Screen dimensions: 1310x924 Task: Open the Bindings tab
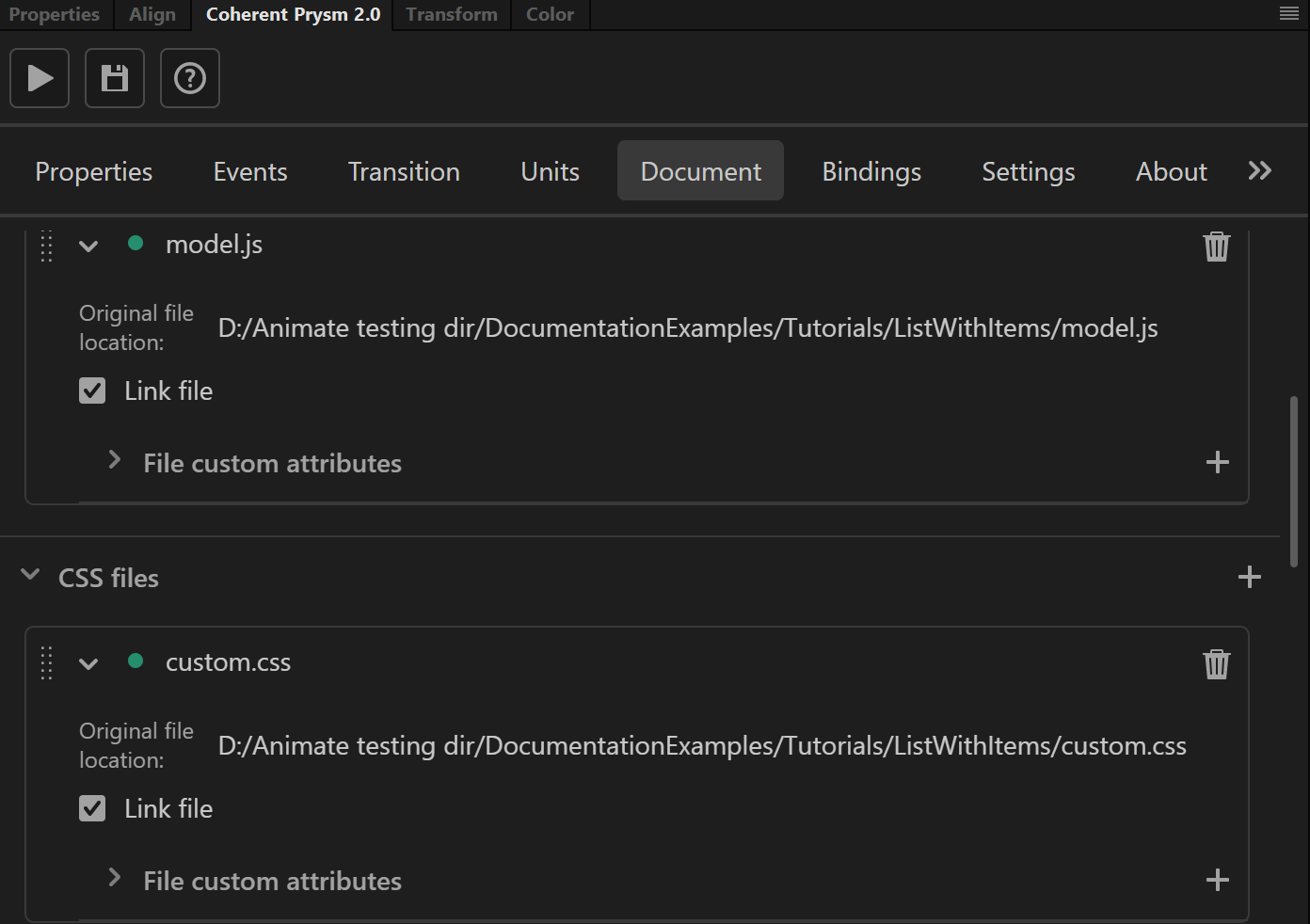coord(871,171)
